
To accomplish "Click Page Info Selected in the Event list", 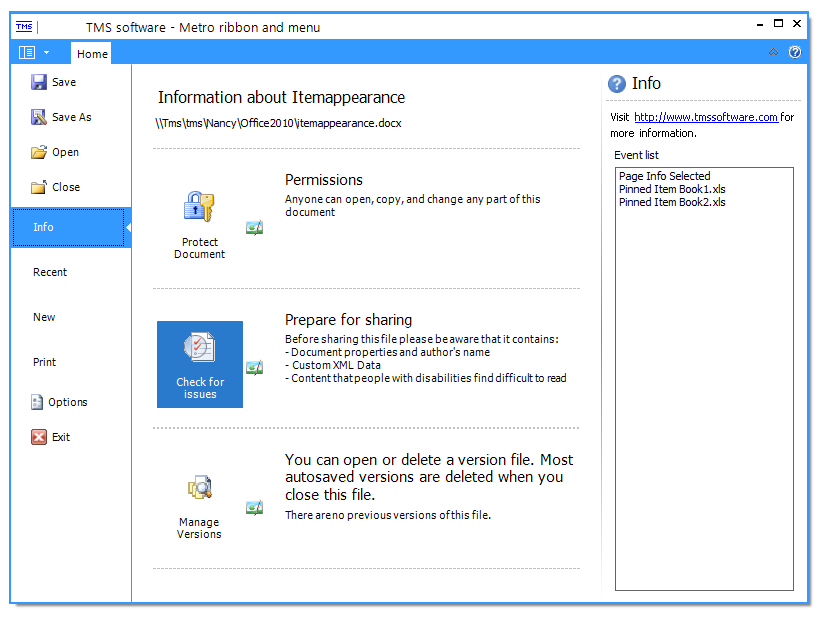I will coord(665,176).
